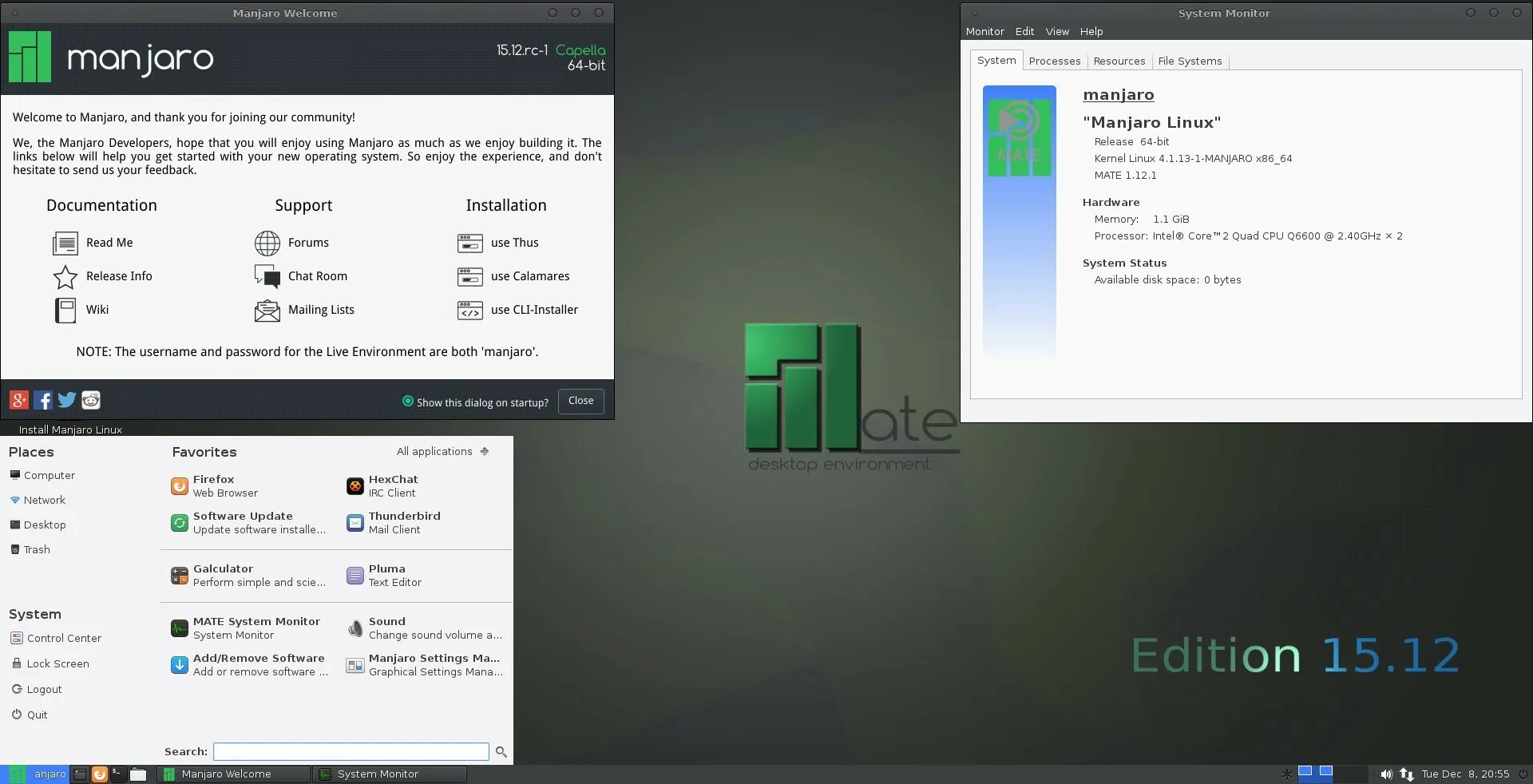
Task: Click the search magnifier icon in menu
Action: tap(501, 751)
